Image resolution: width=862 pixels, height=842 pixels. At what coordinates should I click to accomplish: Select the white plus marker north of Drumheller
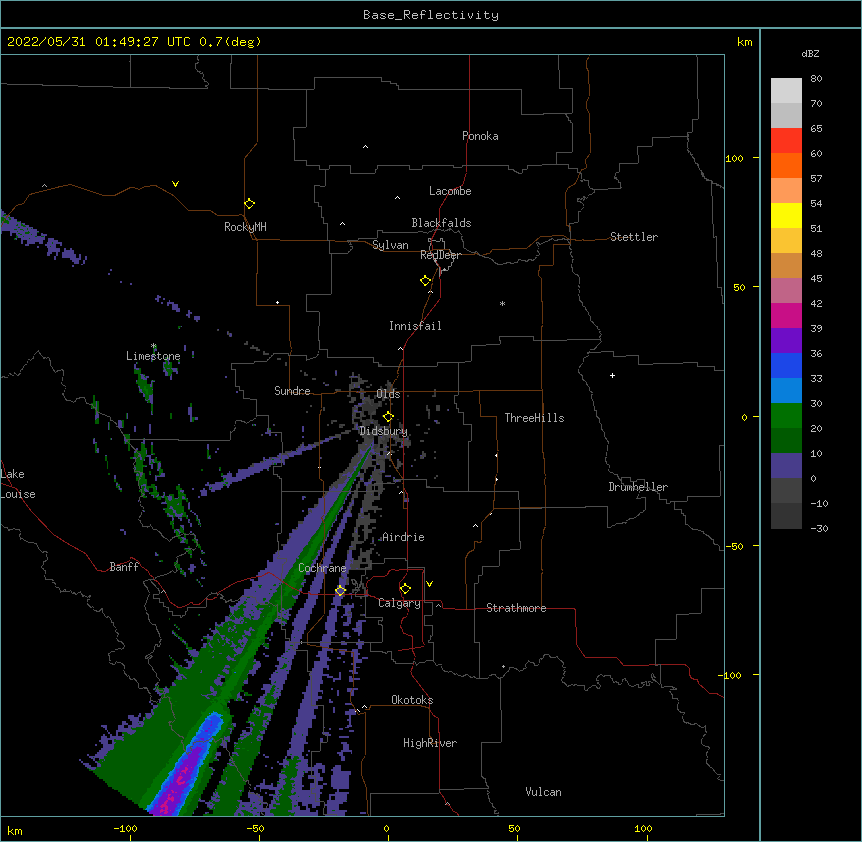612,375
